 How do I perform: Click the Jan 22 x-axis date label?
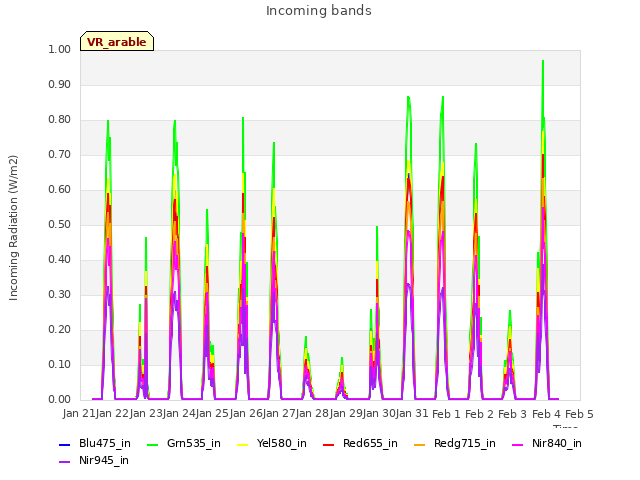pos(112,414)
